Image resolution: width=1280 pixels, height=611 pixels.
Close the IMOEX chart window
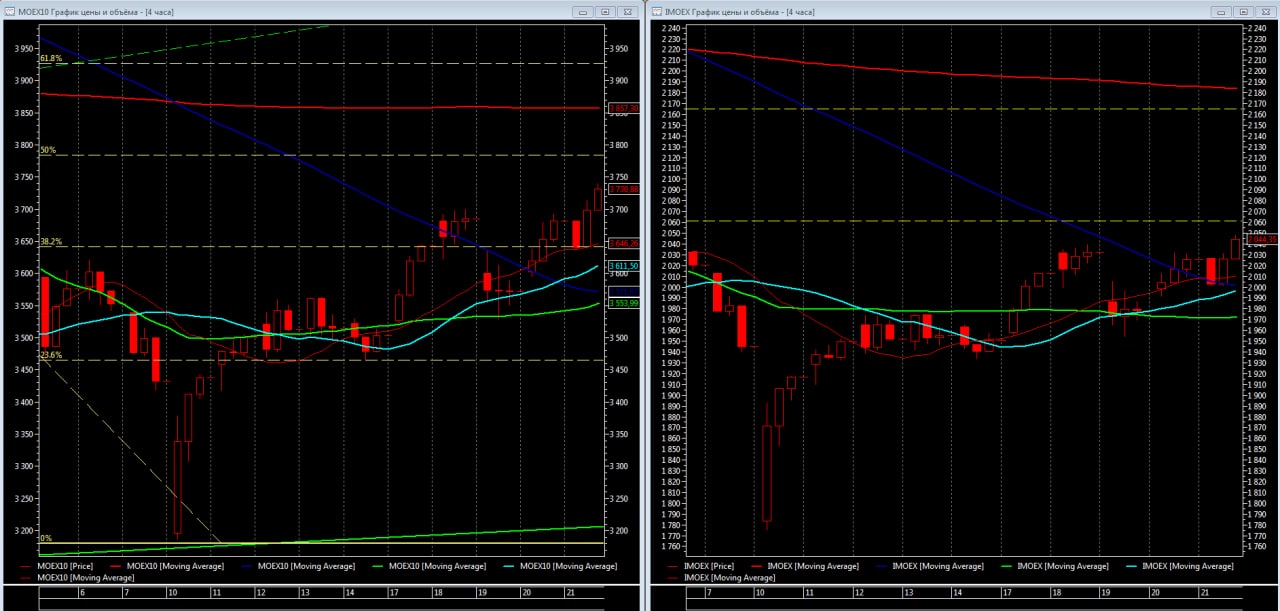pos(1264,12)
